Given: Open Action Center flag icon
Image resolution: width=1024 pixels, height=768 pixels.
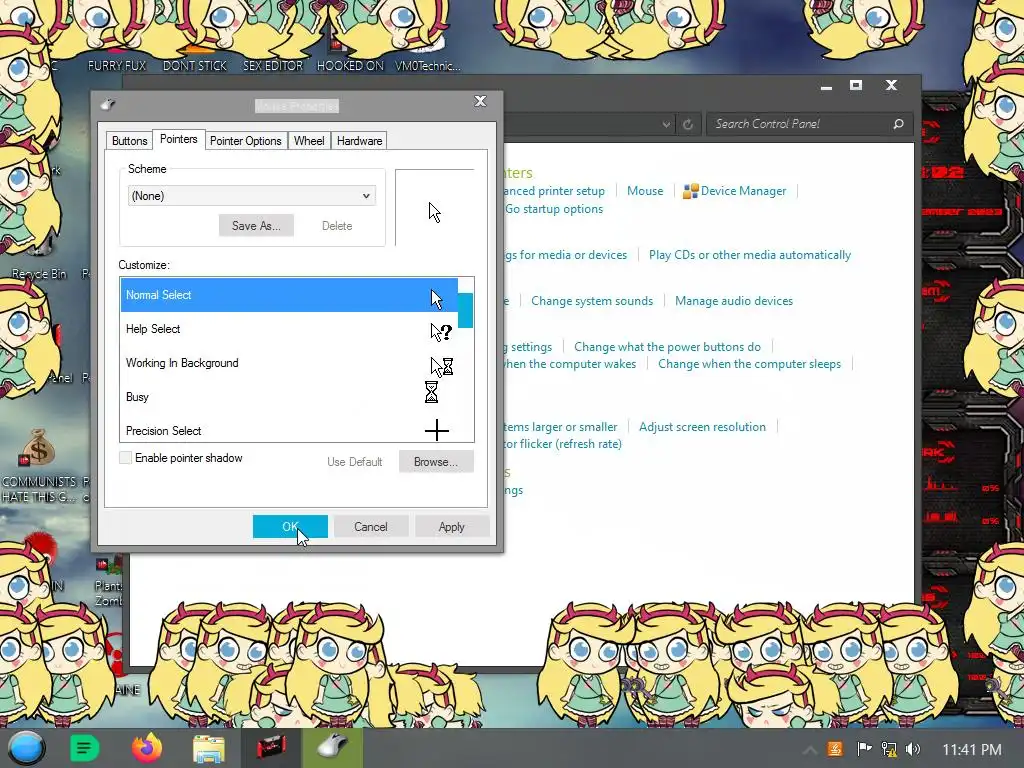Looking at the screenshot, I should [x=864, y=749].
